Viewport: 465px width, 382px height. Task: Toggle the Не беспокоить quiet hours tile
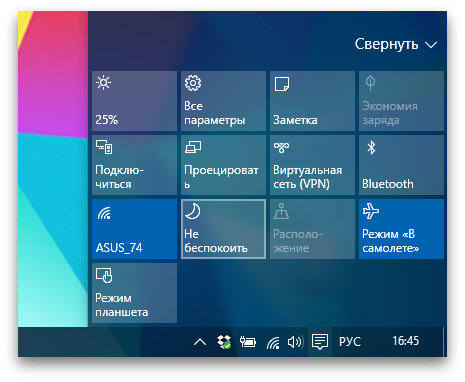pos(223,229)
